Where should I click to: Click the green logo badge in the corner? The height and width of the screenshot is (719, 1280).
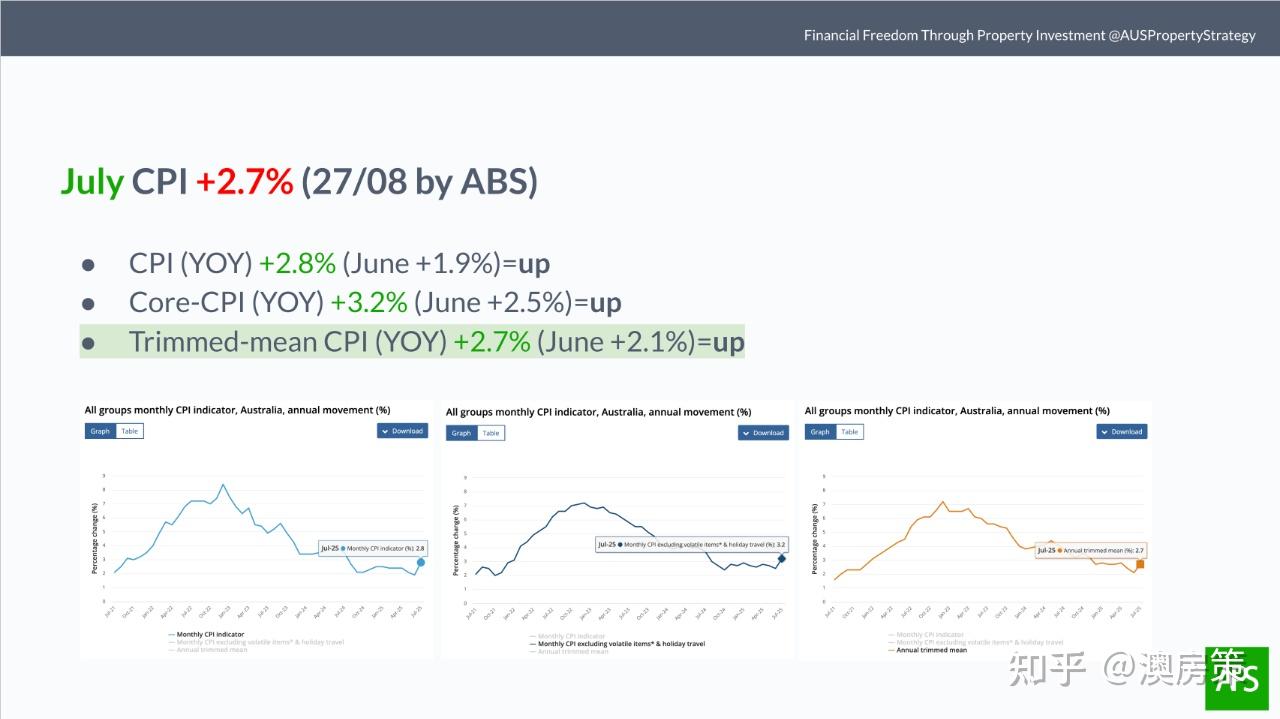point(1237,677)
